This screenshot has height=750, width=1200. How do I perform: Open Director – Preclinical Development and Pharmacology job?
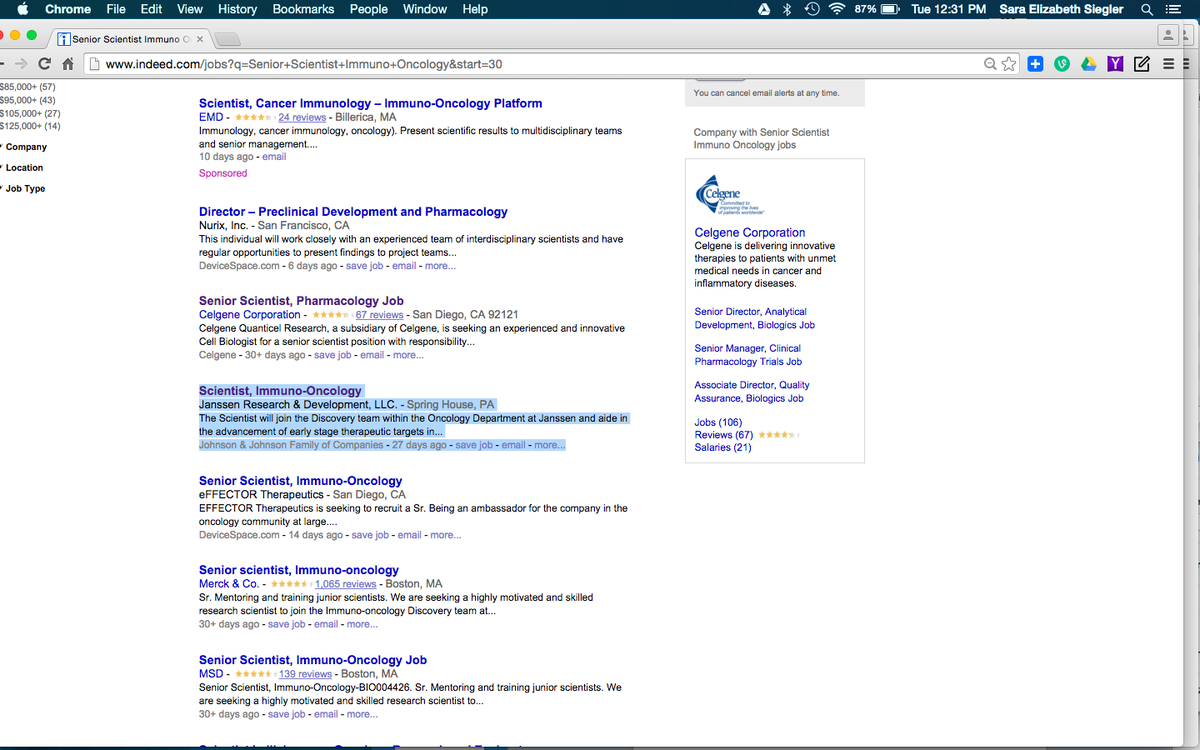coord(353,212)
